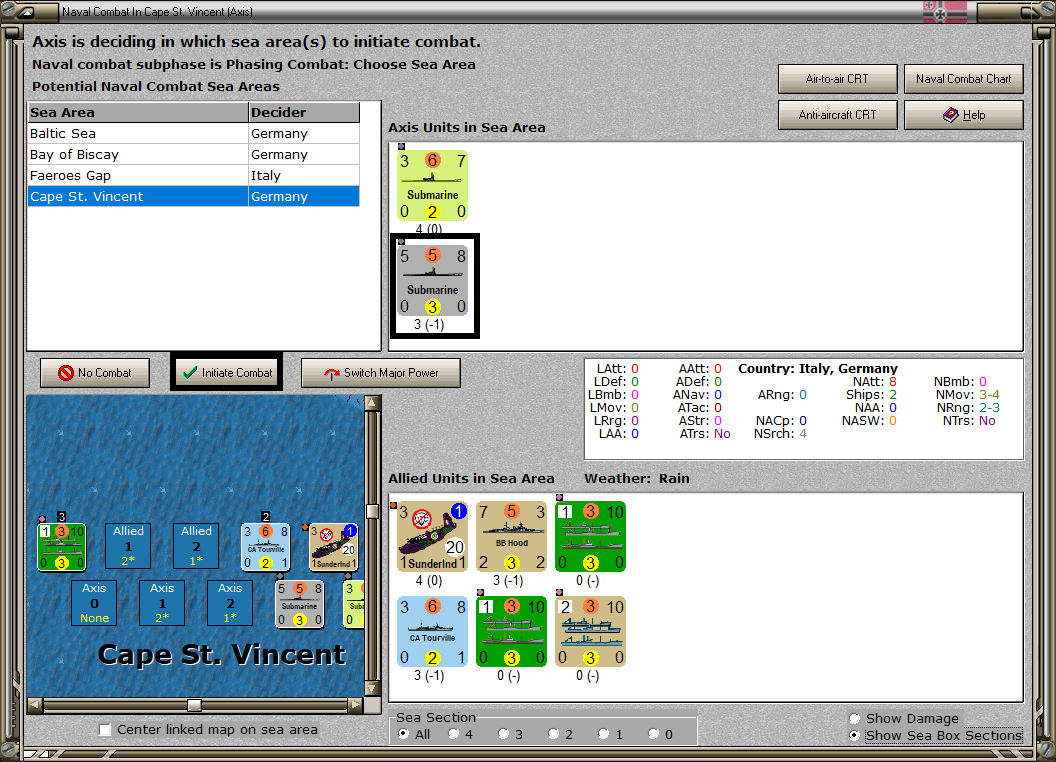
Task: Open Help
Action: tap(963, 115)
